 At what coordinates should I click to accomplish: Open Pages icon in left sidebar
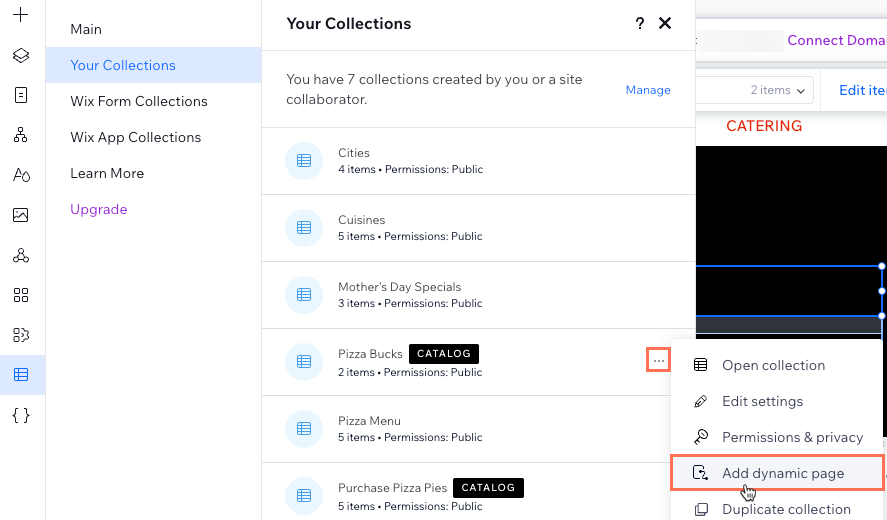click(x=21, y=95)
